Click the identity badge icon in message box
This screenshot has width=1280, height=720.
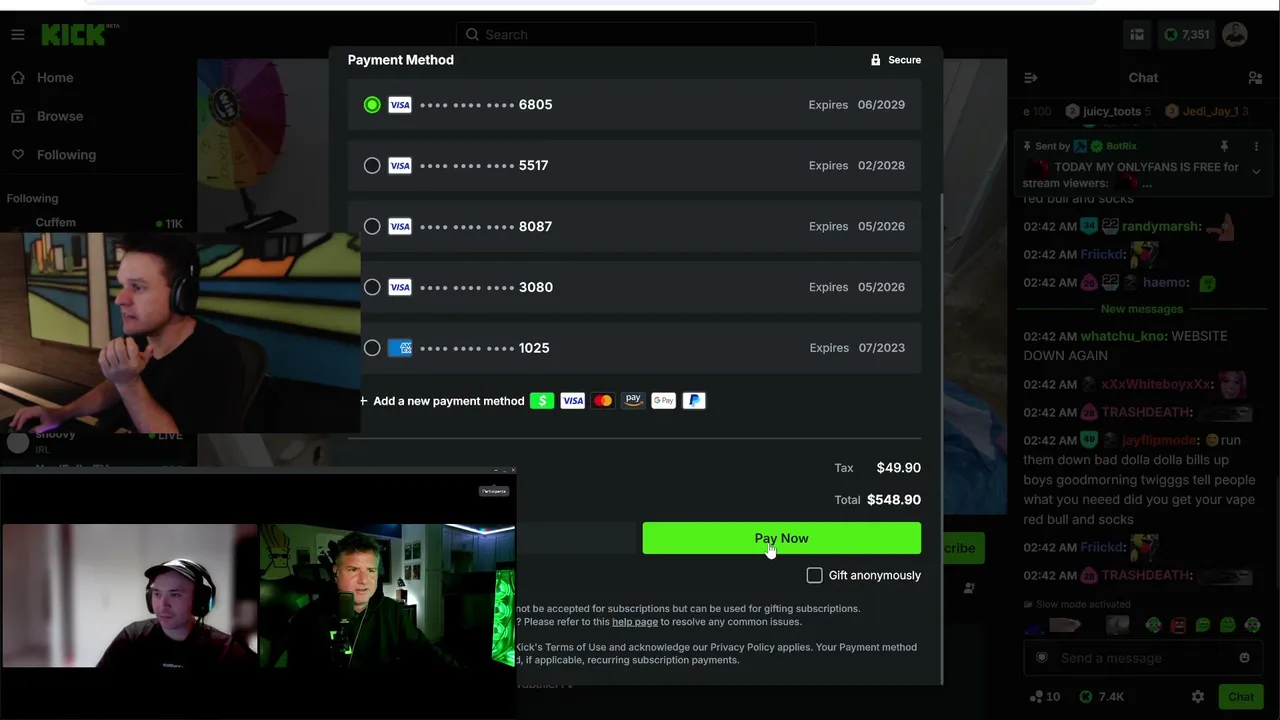tap(1043, 658)
